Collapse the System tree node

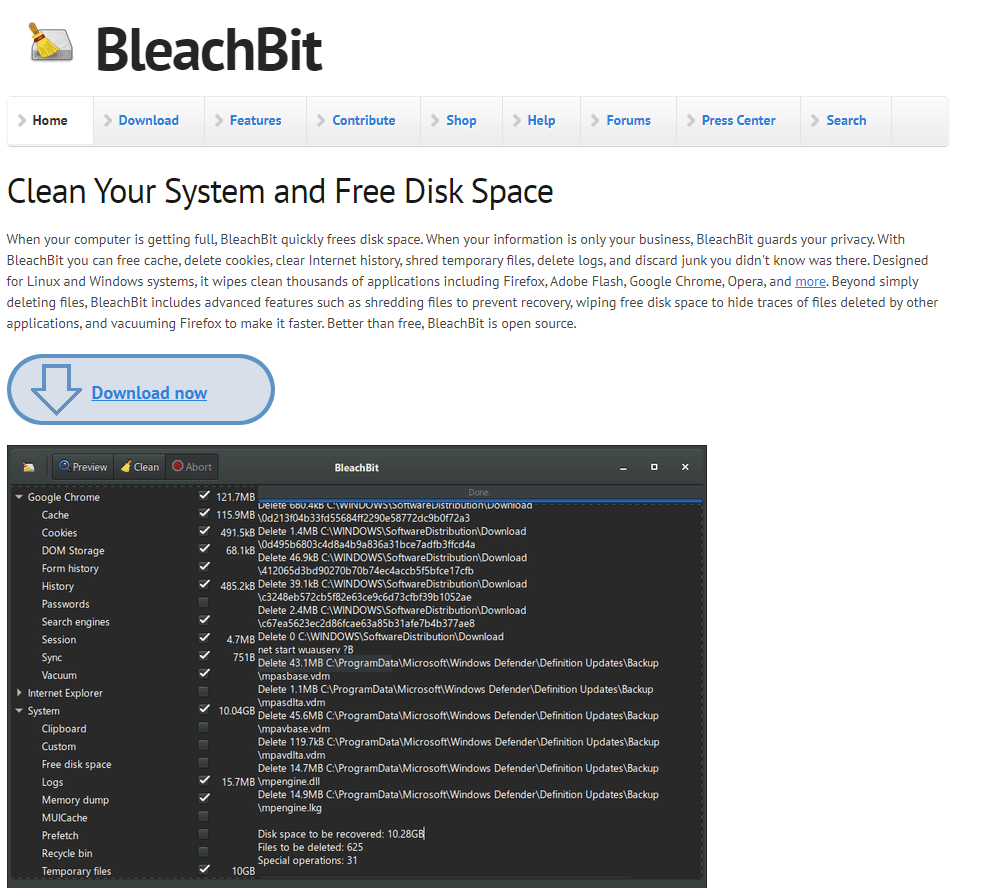coord(19,711)
